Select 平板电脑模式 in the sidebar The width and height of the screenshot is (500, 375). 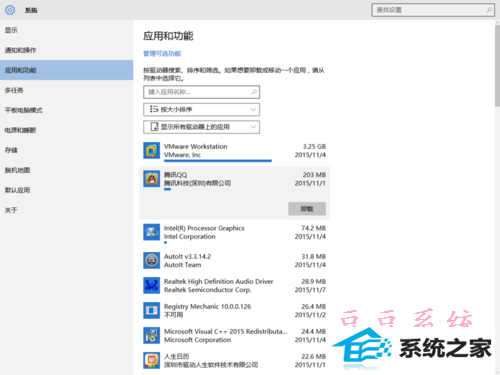(x=67, y=110)
